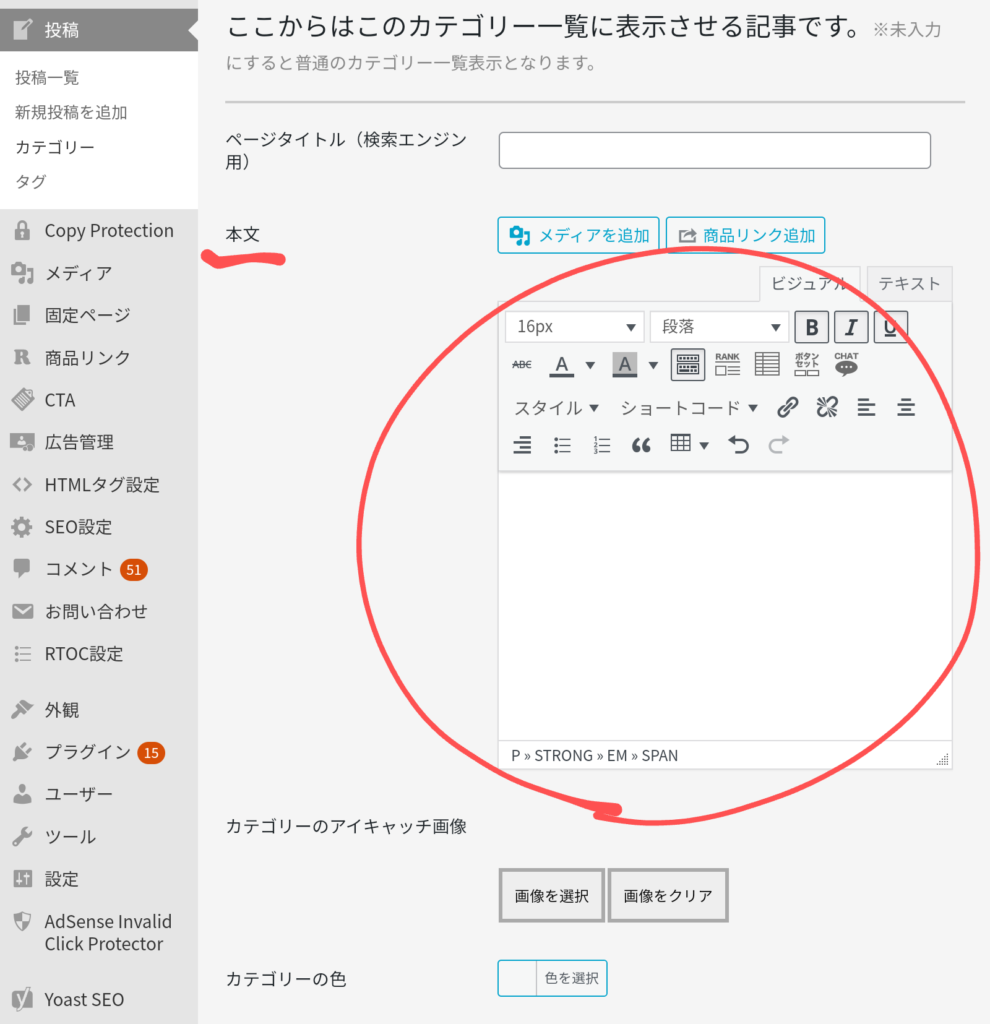Viewport: 990px width, 1024px height.
Task: Grab the editor resize handle corner
Action: [942, 759]
